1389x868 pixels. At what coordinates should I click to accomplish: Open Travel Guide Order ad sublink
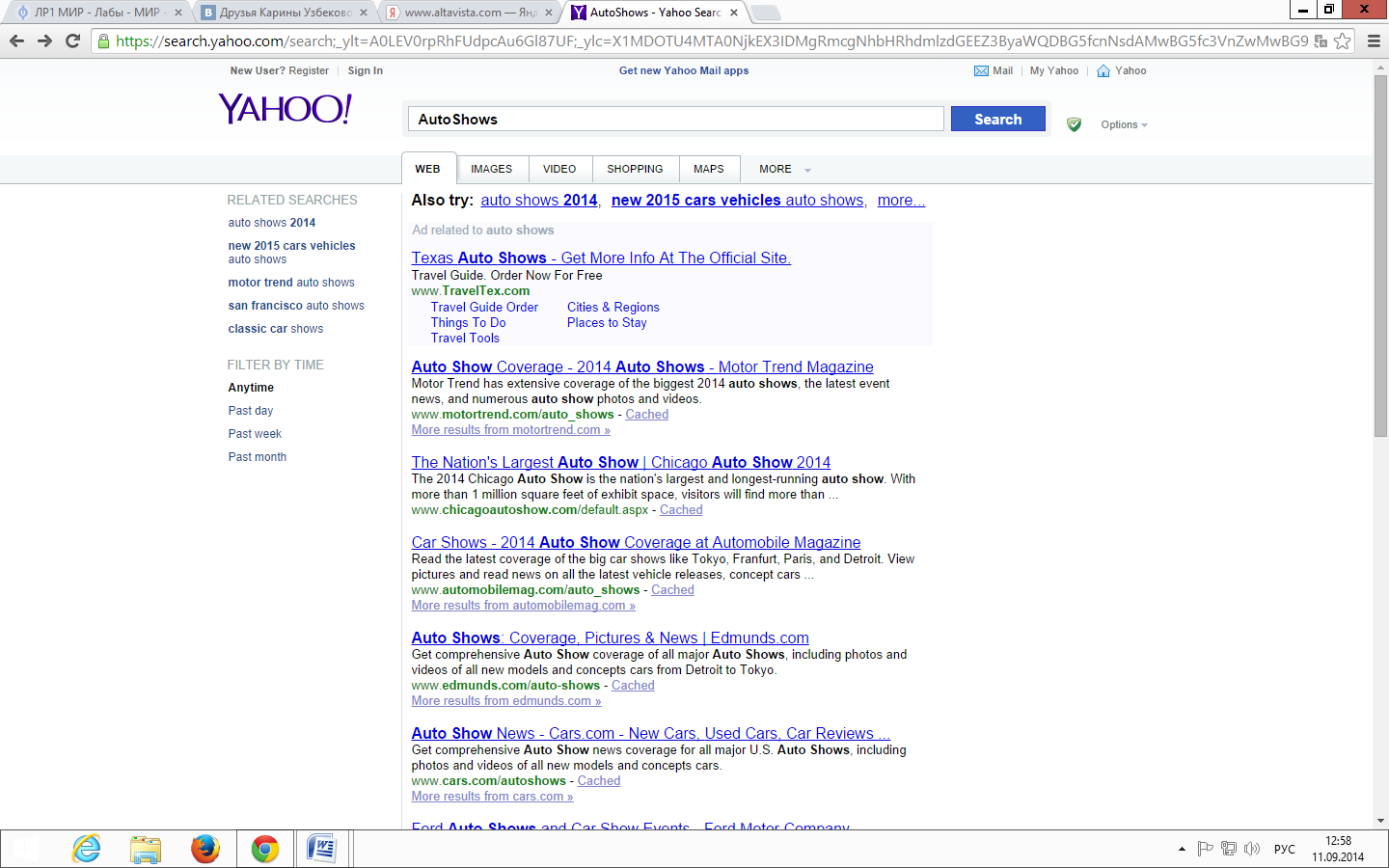pos(484,307)
